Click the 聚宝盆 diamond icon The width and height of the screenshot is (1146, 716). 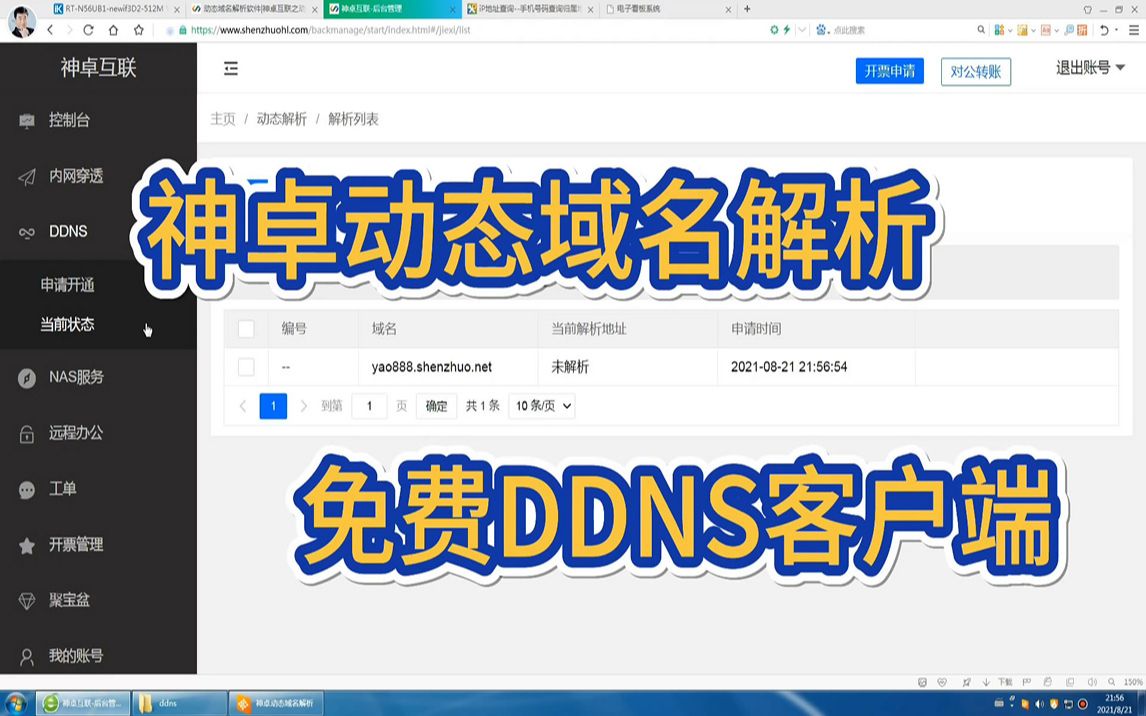[x=27, y=600]
